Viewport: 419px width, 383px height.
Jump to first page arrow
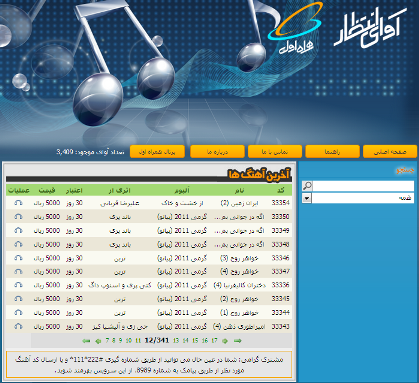86,341
